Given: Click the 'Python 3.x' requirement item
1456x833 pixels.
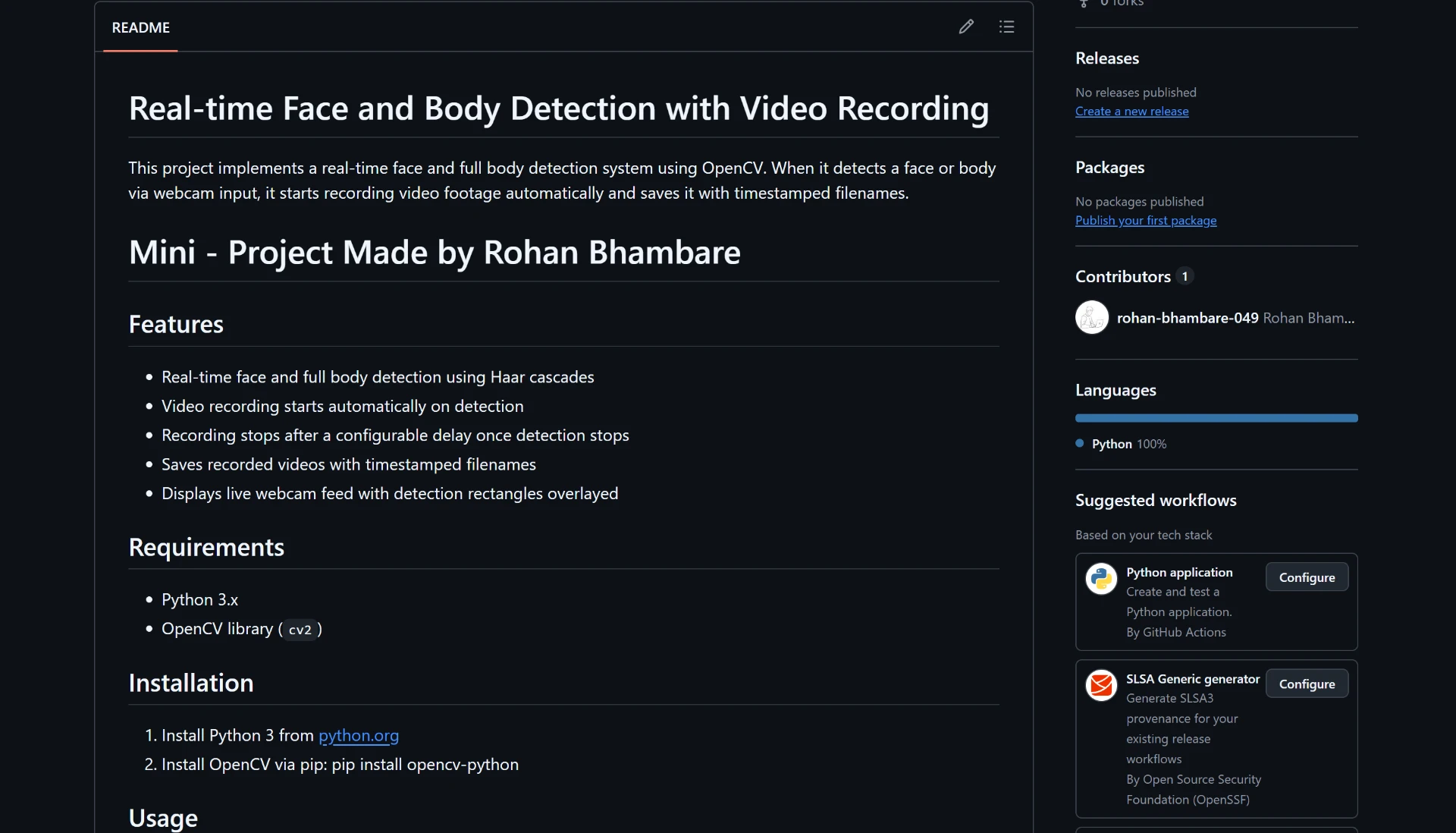Looking at the screenshot, I should point(199,600).
